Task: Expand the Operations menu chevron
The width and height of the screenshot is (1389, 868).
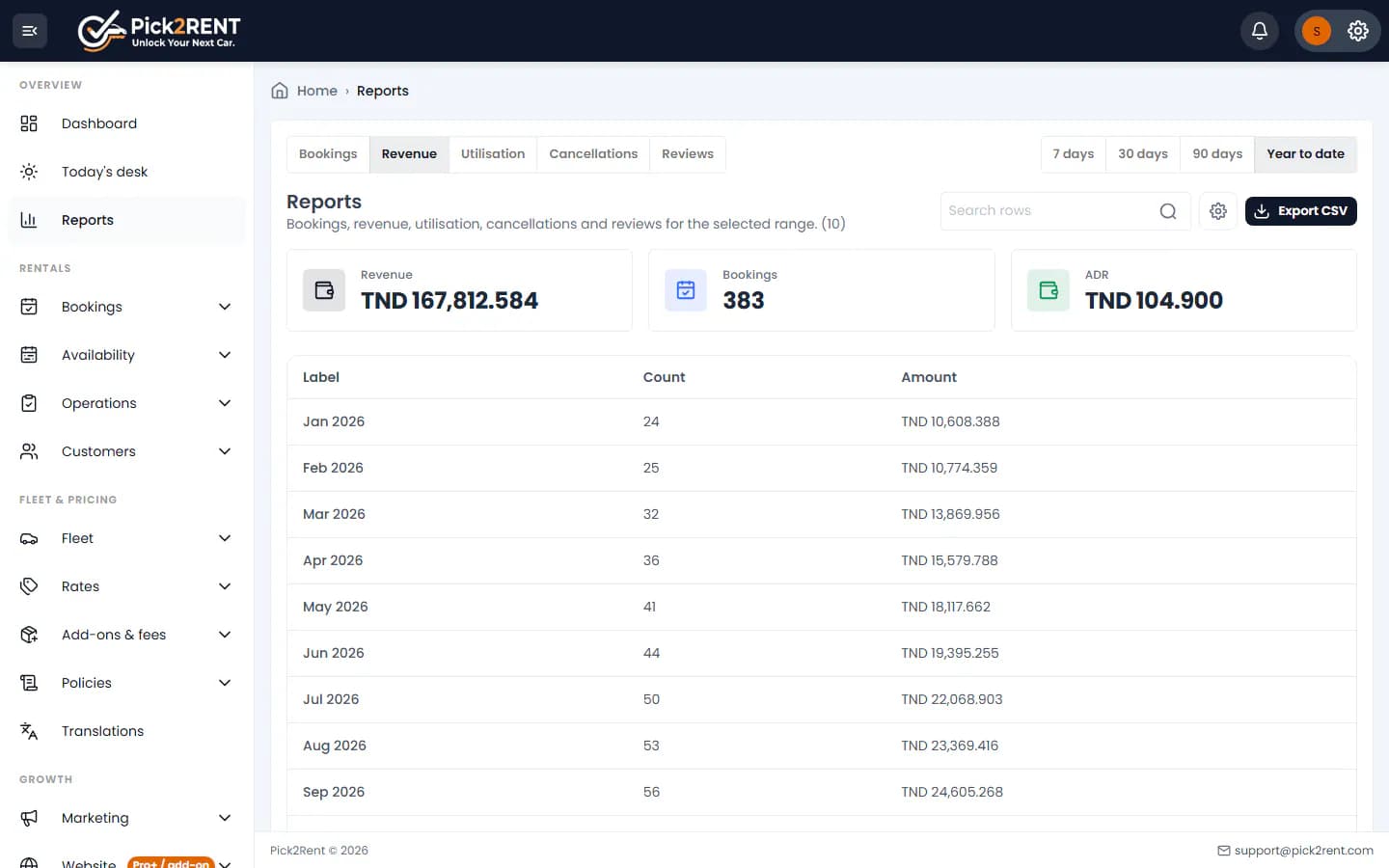Action: [225, 403]
